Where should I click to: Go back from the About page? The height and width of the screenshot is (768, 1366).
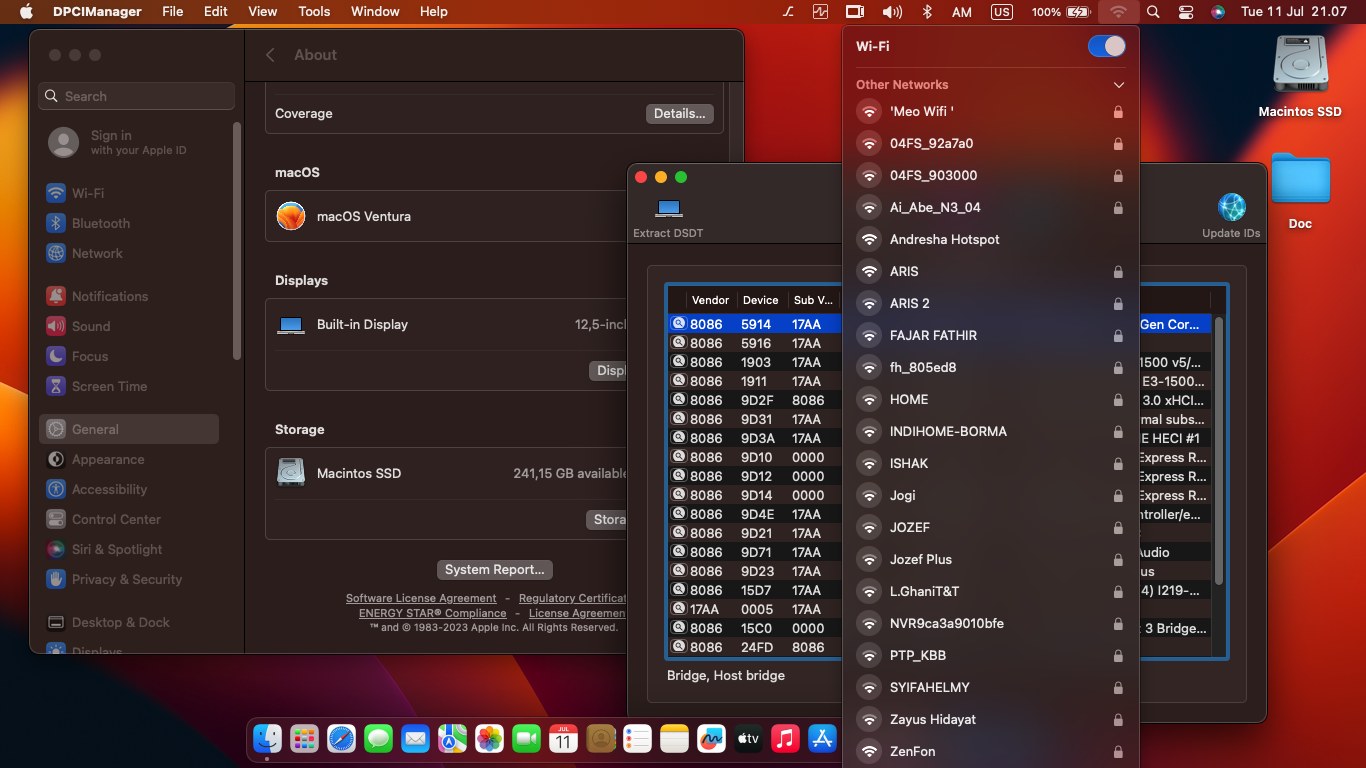[270, 55]
